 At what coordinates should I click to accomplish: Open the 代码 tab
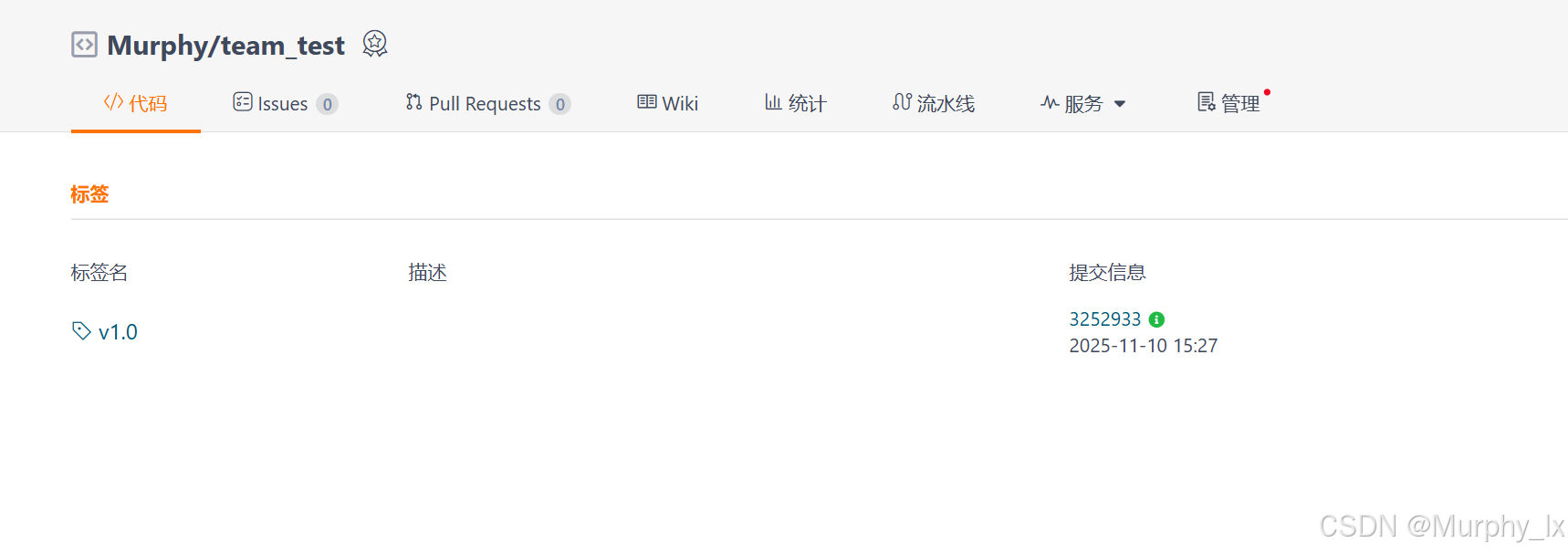click(x=136, y=103)
